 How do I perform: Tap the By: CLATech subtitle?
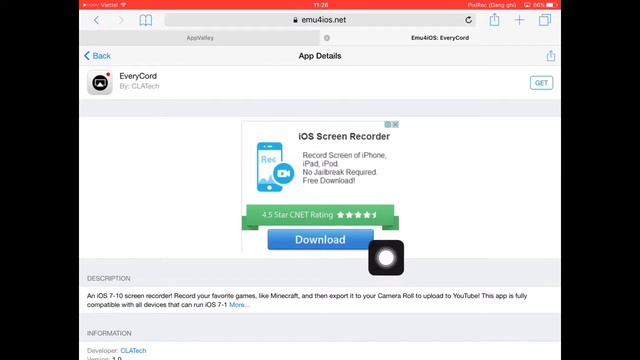139,86
